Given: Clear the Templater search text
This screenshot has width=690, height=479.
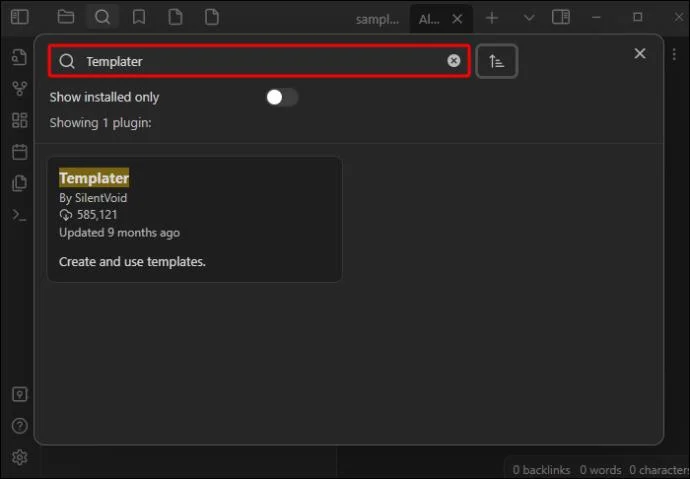Looking at the screenshot, I should [454, 61].
